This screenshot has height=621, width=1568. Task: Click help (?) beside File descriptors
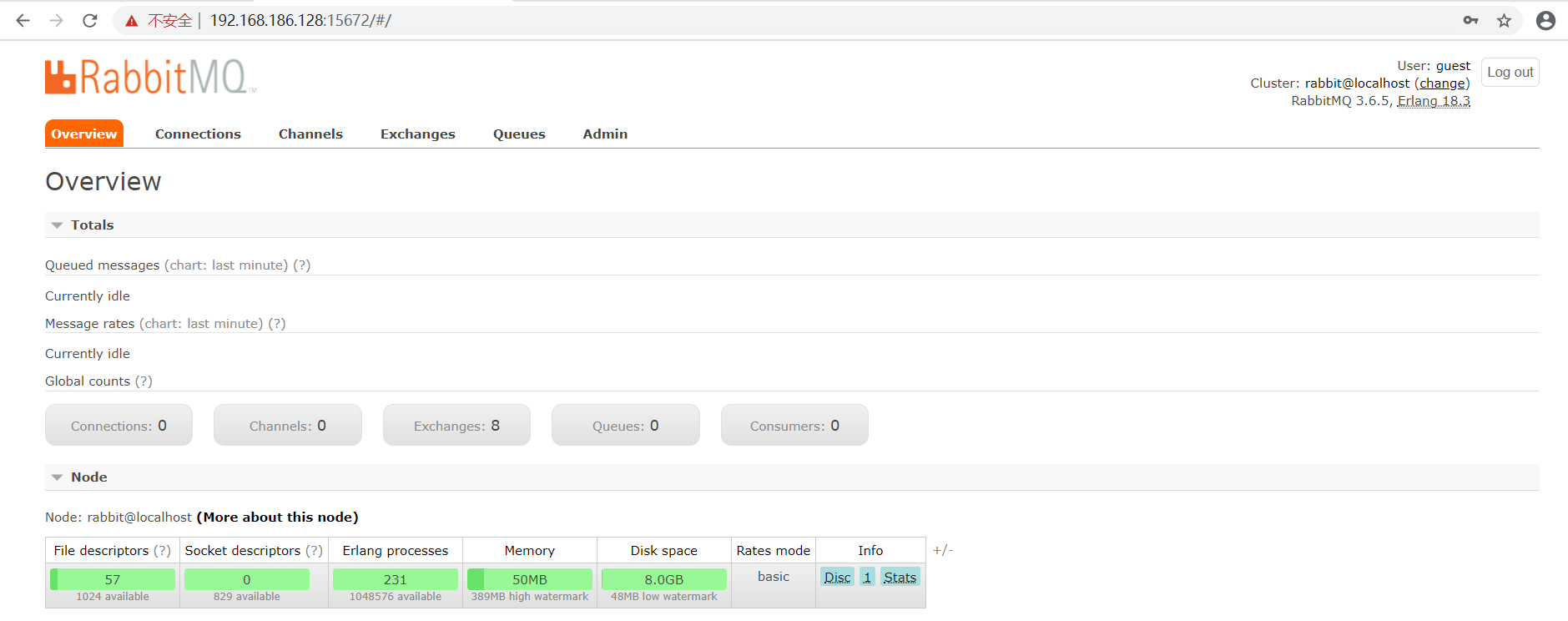tap(162, 551)
